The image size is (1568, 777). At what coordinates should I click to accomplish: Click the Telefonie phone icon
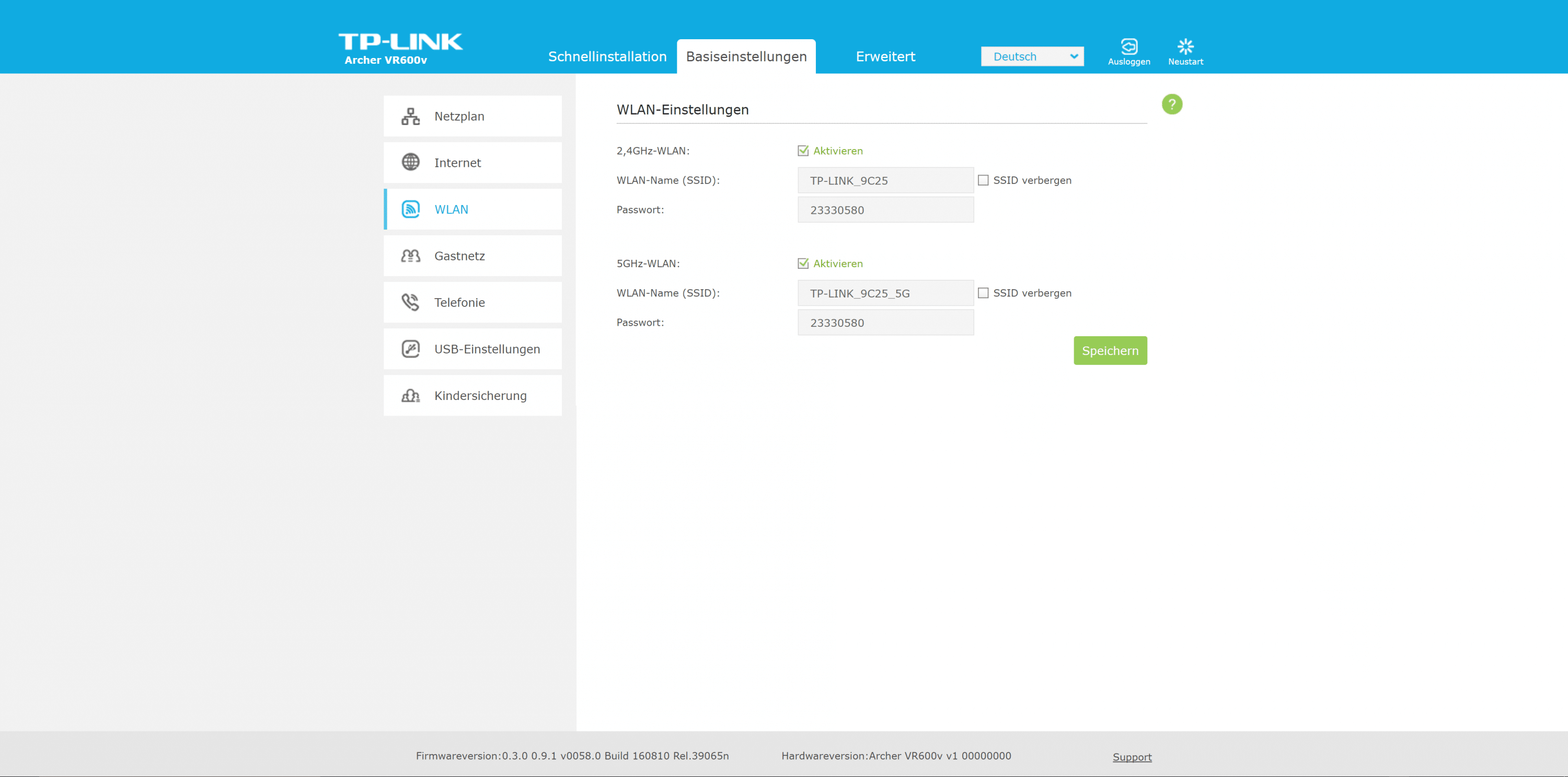tap(410, 302)
